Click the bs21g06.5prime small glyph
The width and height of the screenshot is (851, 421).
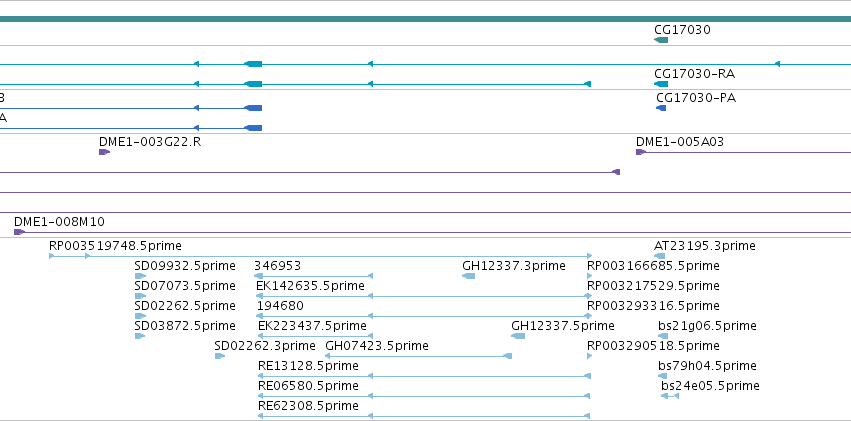[663, 336]
